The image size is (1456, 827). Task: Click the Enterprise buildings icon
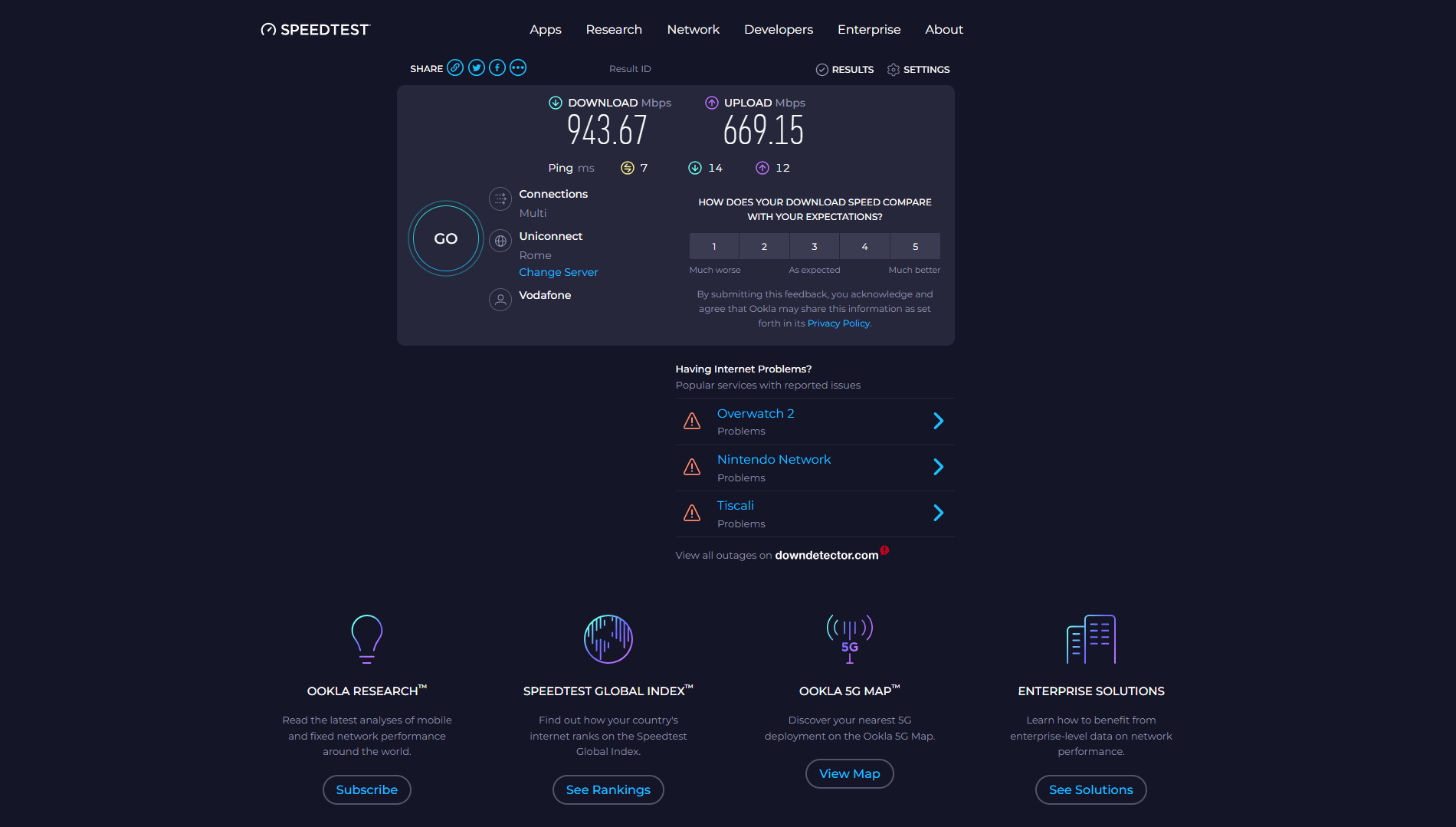tap(1091, 638)
